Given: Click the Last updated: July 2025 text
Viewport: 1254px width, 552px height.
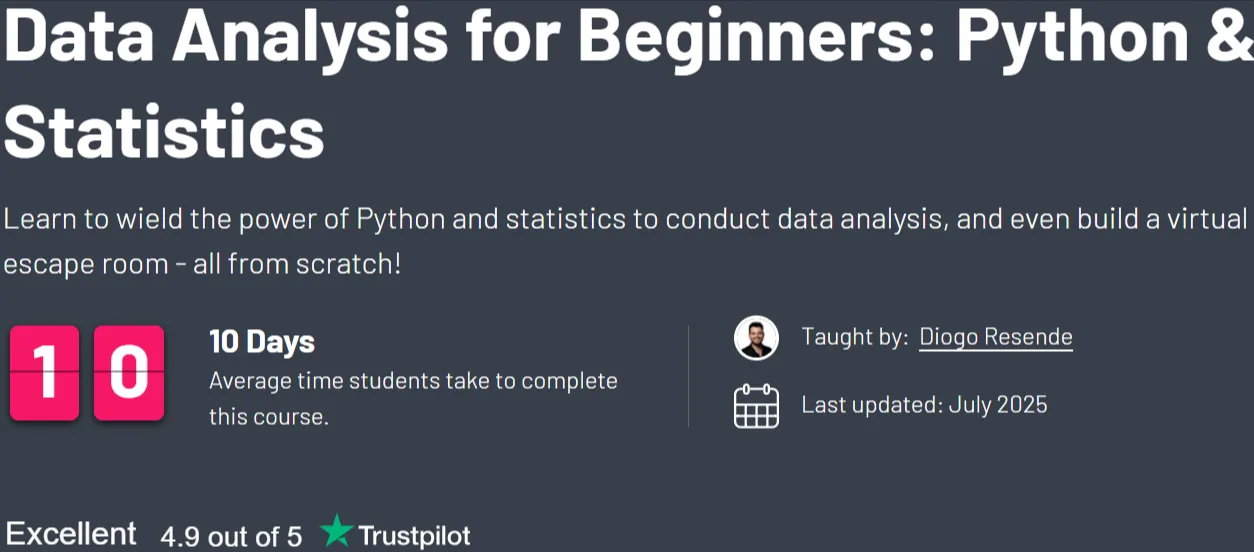Looking at the screenshot, I should tap(924, 405).
